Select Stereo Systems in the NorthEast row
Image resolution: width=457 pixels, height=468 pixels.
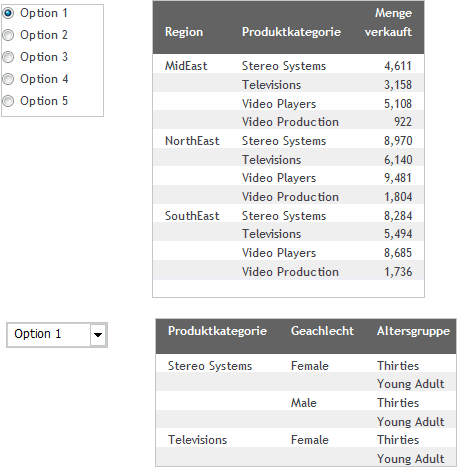[x=284, y=141]
